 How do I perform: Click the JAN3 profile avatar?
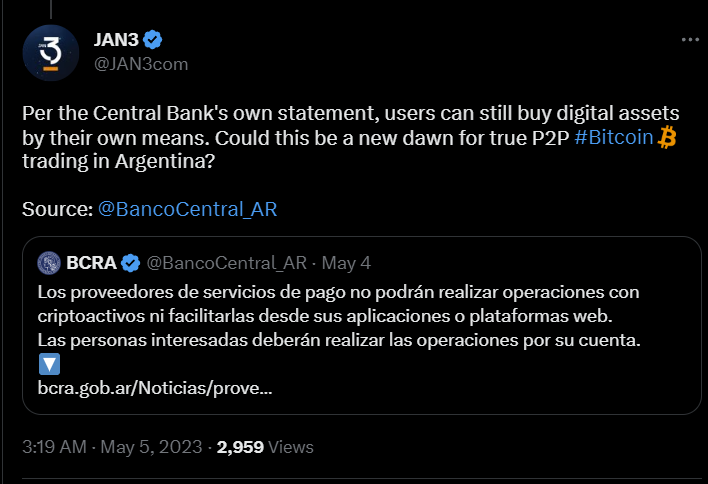(x=50, y=53)
